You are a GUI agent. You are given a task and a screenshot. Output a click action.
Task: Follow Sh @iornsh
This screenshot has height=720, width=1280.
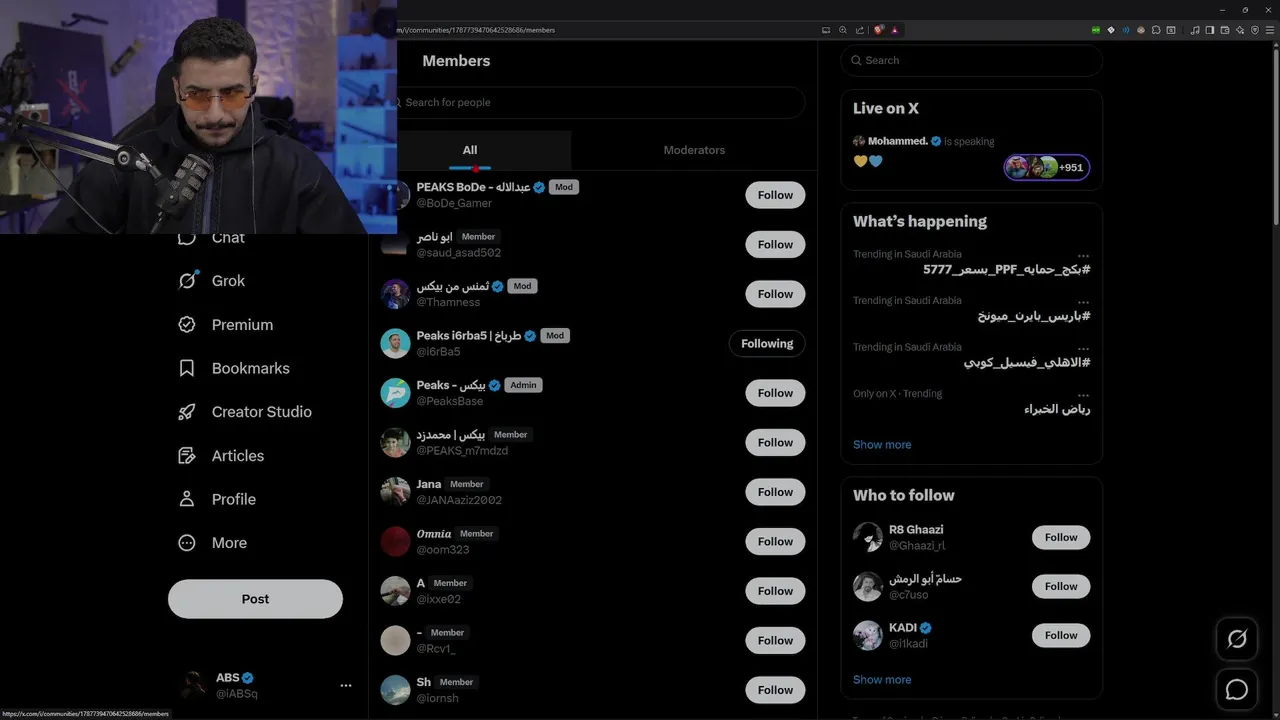775,690
